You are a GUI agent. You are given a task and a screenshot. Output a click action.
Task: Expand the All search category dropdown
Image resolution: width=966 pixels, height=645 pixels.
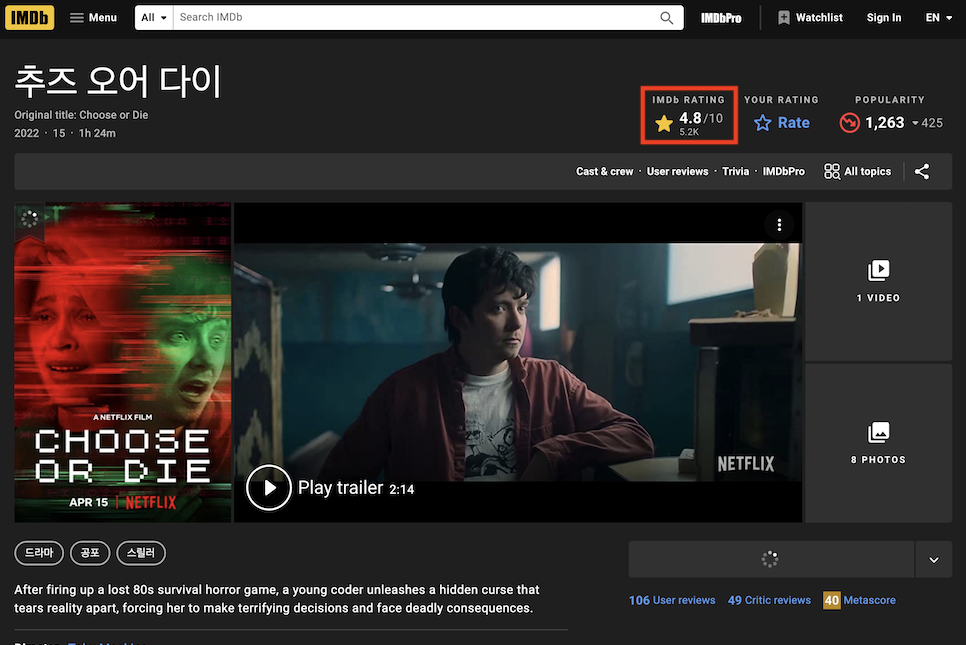[x=154, y=17]
